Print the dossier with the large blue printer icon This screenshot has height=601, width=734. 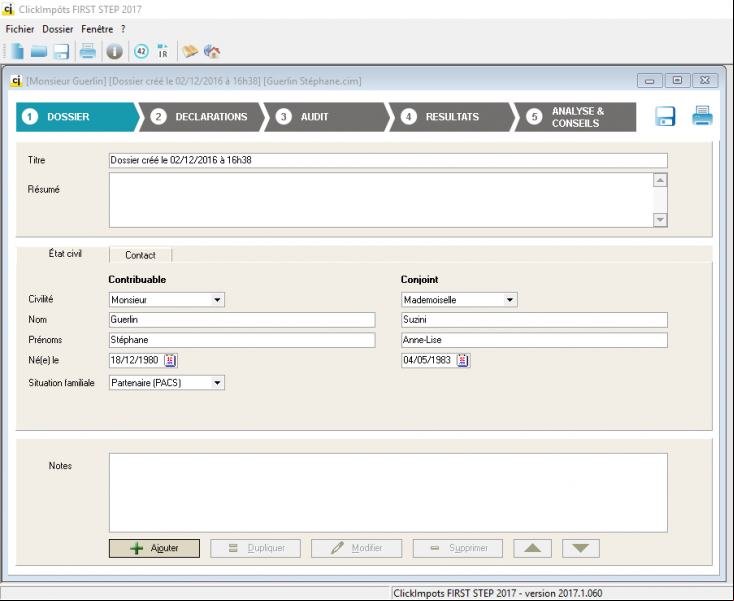702,116
